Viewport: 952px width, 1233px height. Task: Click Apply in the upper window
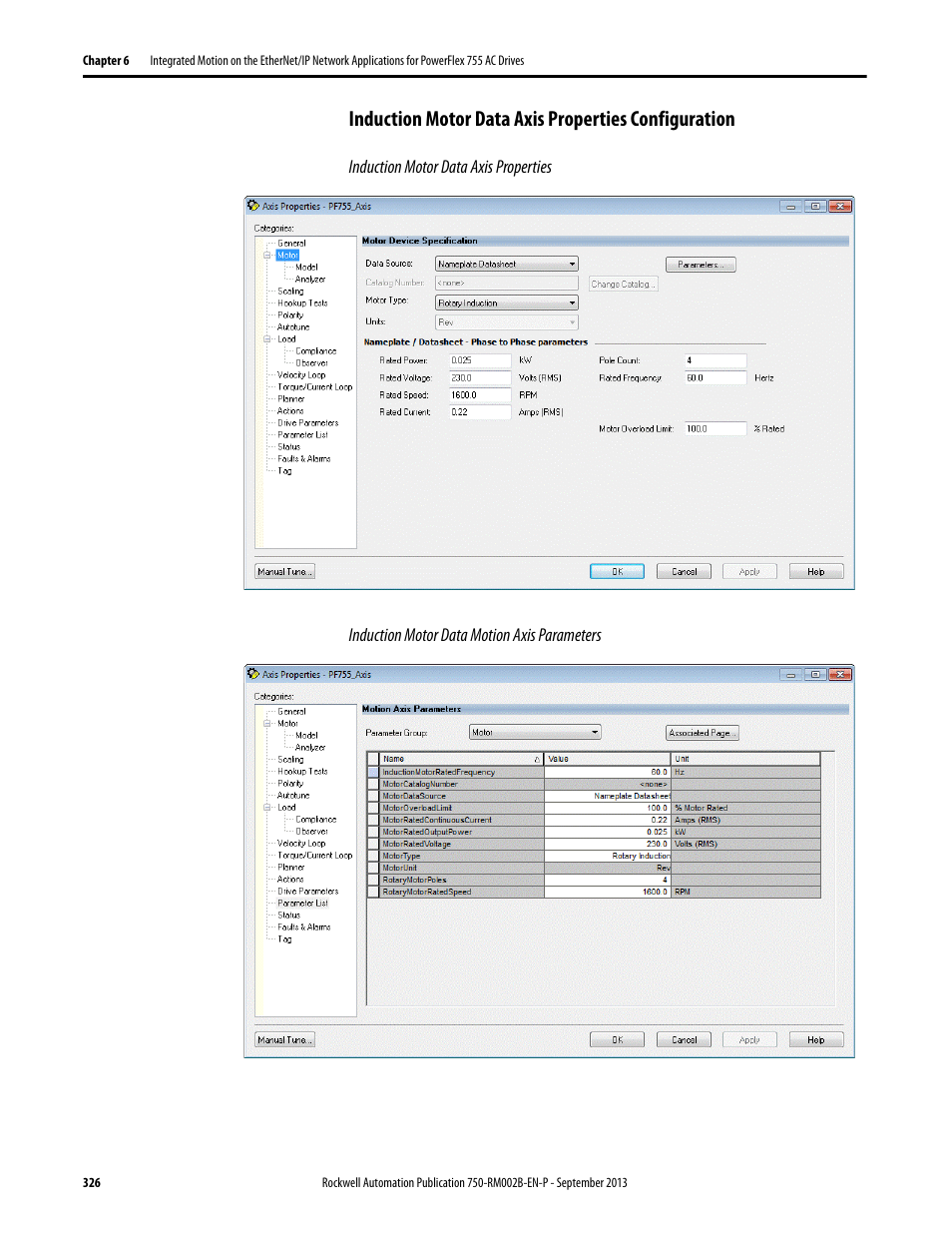coord(749,572)
